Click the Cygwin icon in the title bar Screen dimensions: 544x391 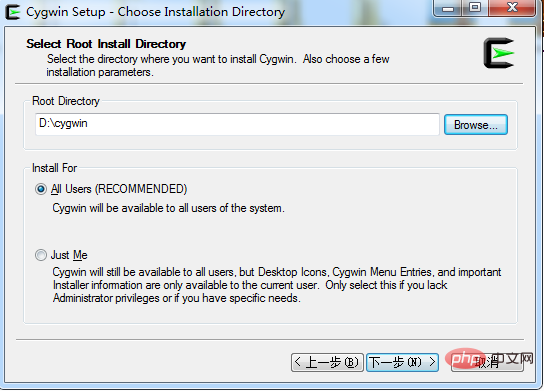[x=12, y=12]
